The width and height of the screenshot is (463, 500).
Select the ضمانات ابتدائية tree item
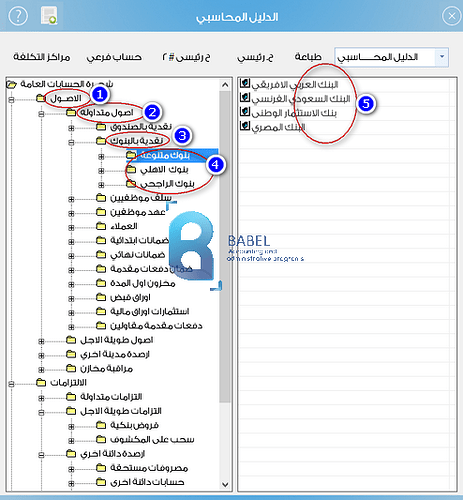[140, 240]
